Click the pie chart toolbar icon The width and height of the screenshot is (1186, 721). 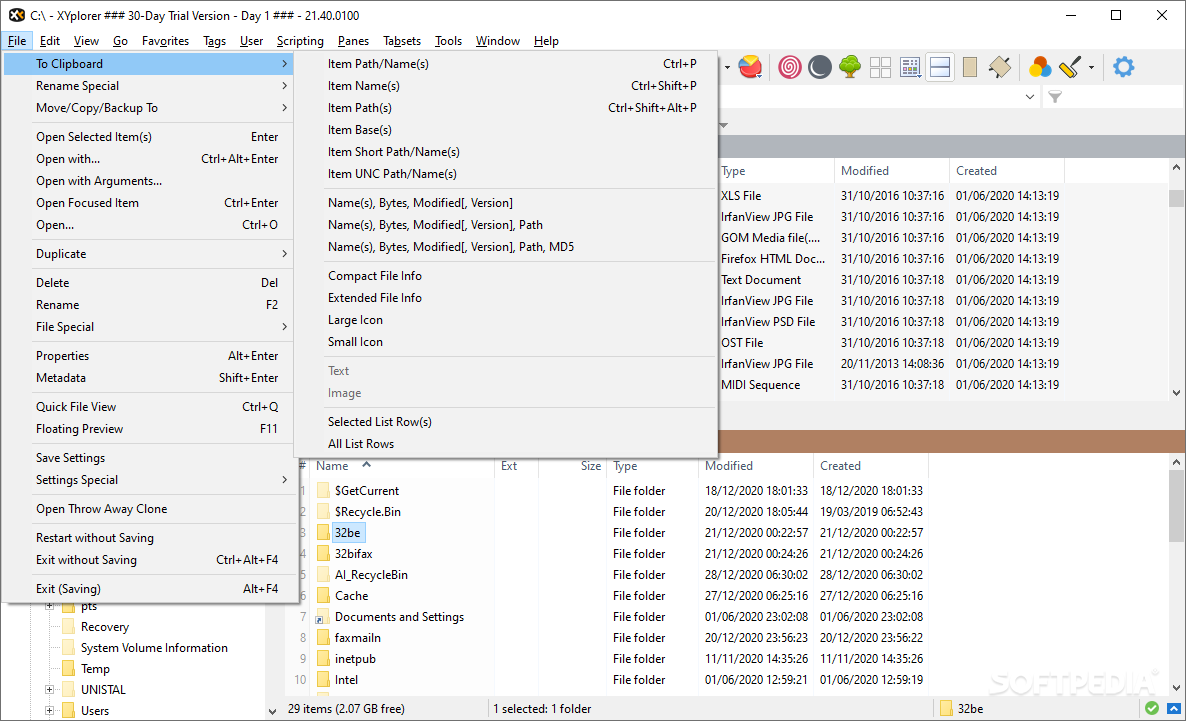click(x=750, y=67)
